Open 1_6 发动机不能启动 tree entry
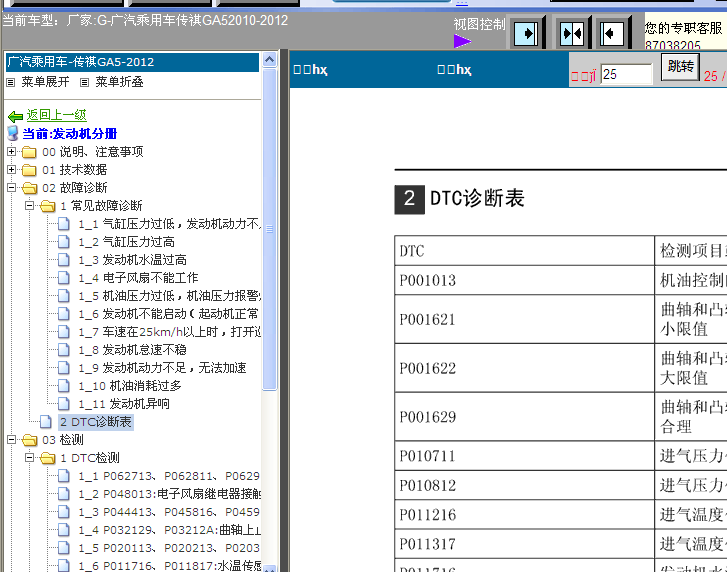Viewport: 727px width, 572px height. coord(169,314)
